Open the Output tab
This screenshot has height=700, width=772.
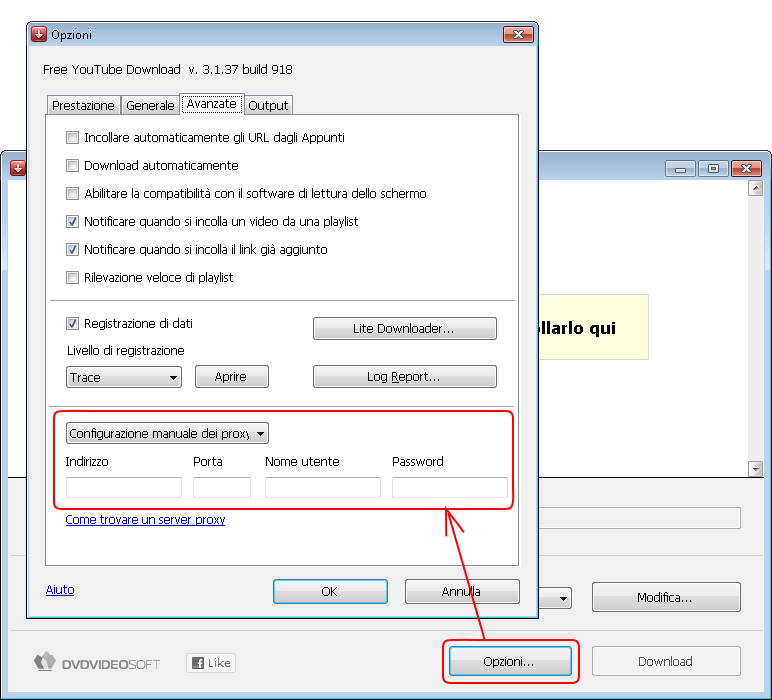[268, 105]
